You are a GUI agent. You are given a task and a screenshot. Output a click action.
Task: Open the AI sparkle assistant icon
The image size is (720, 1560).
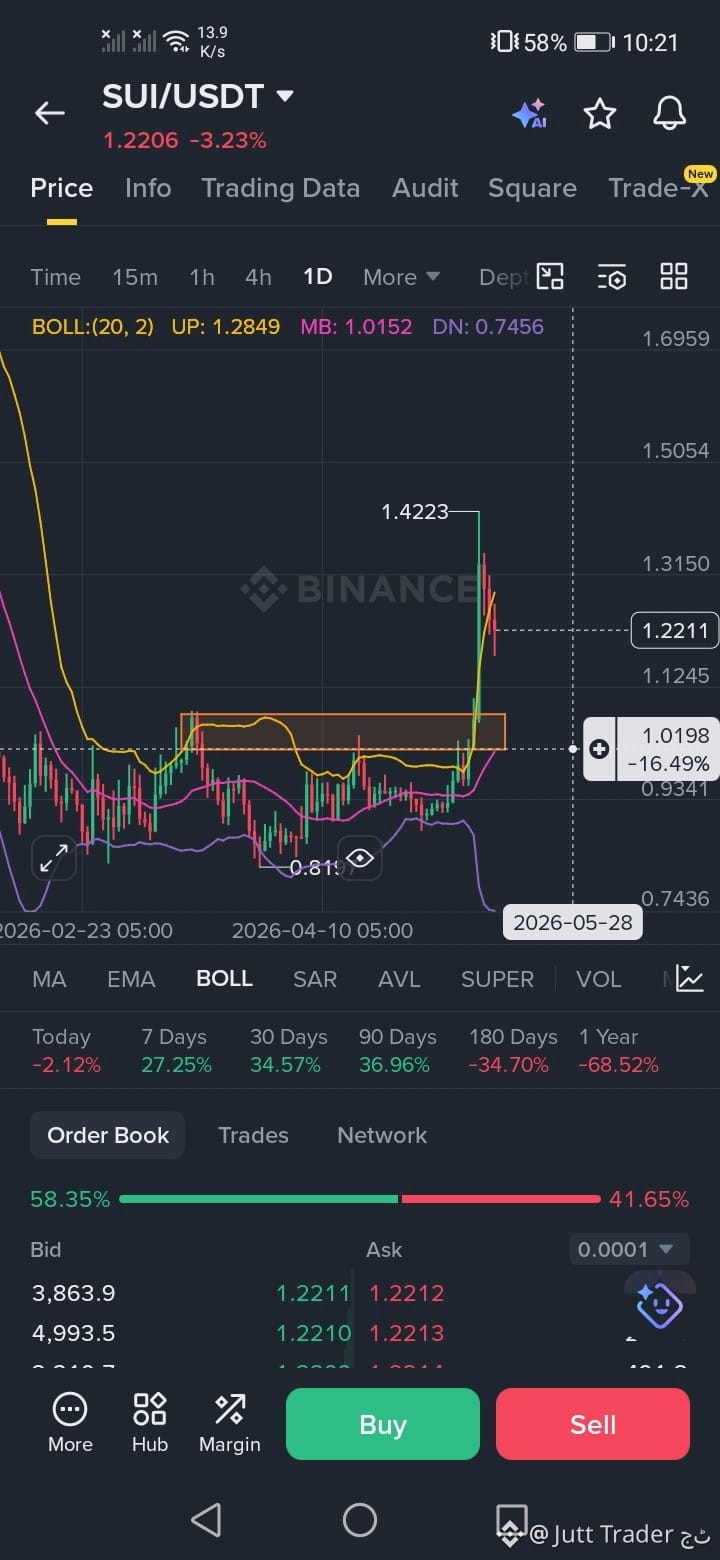coord(529,114)
